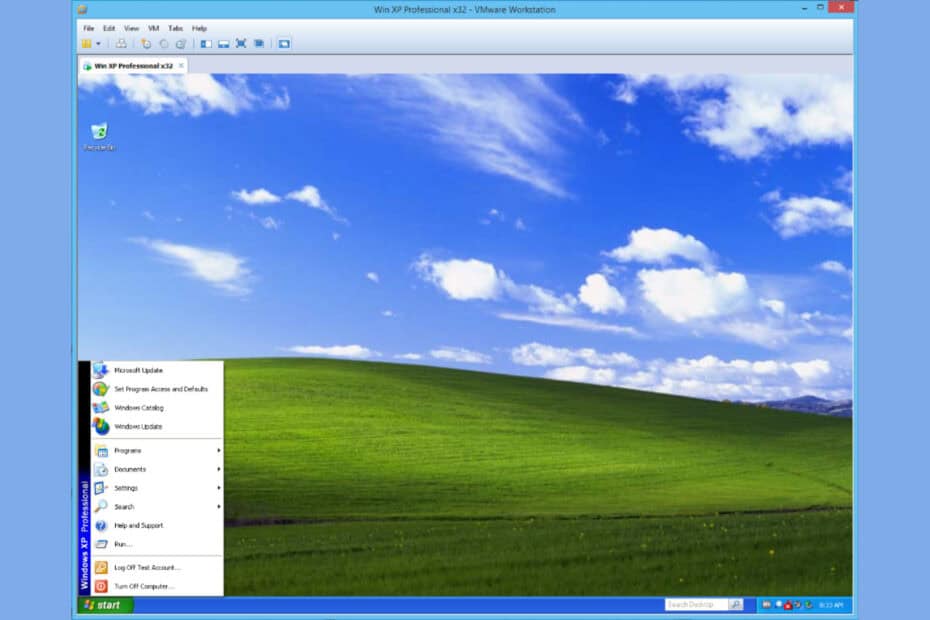Open Help and Support
Image resolution: width=930 pixels, height=620 pixels.
[x=140, y=525]
